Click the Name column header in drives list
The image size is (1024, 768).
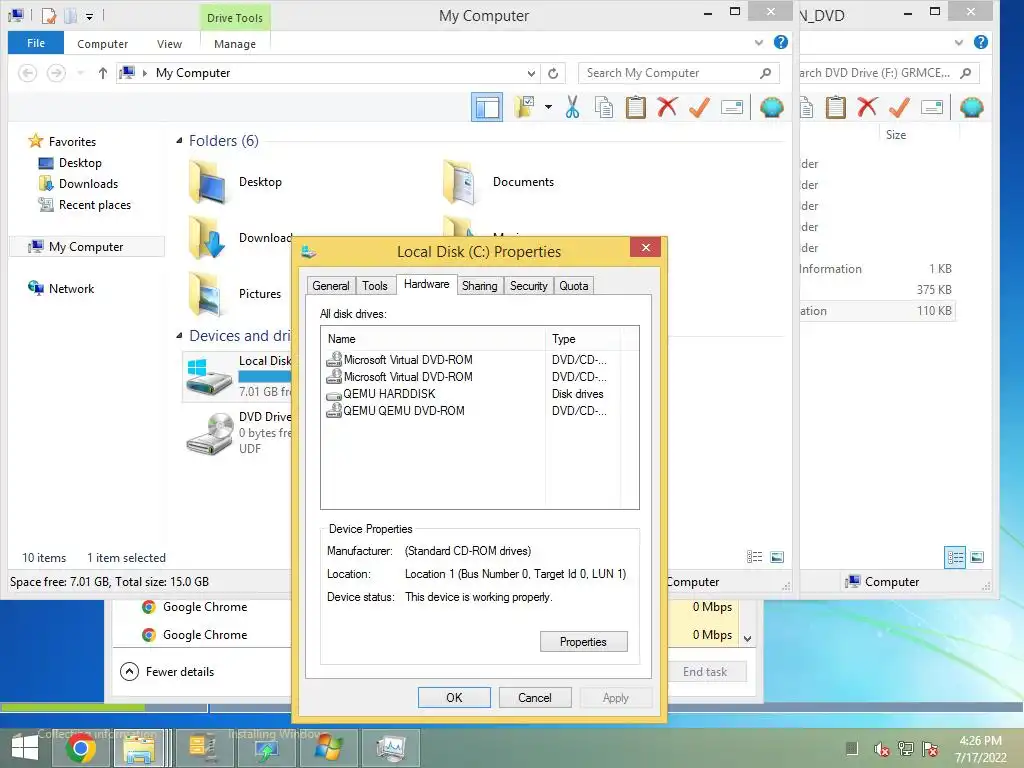coord(433,339)
